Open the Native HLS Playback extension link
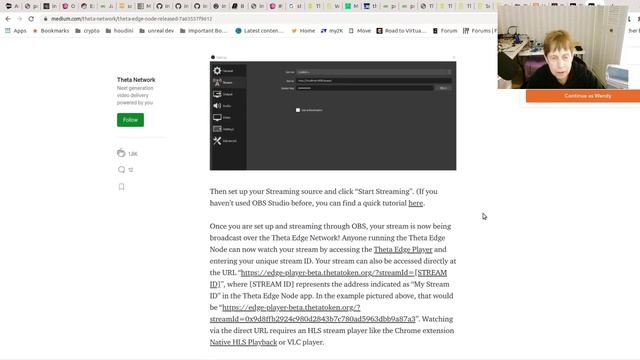Screen dimensions: 640x360 pyautogui.click(x=243, y=342)
